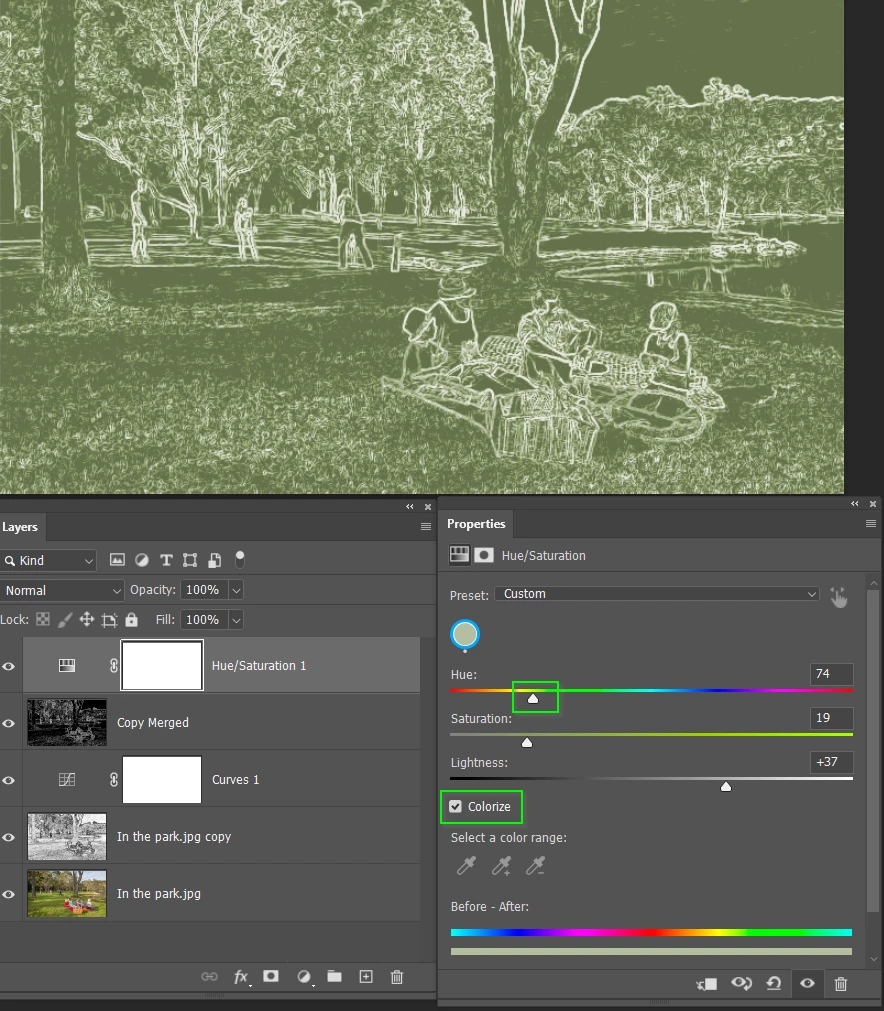
Task: Select the Properties panel tab
Action: [x=476, y=524]
